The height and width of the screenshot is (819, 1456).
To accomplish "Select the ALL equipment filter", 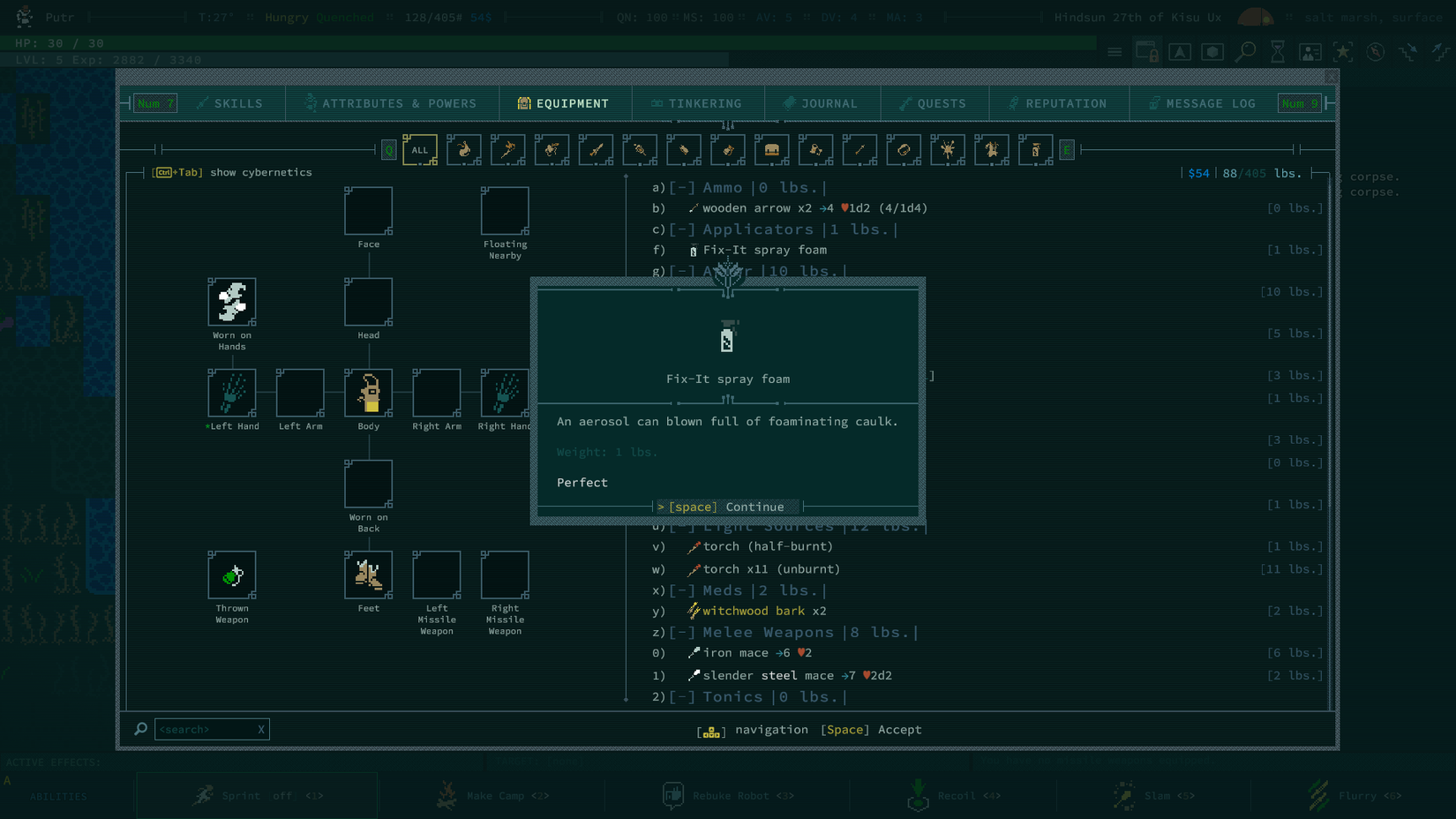I will (420, 150).
